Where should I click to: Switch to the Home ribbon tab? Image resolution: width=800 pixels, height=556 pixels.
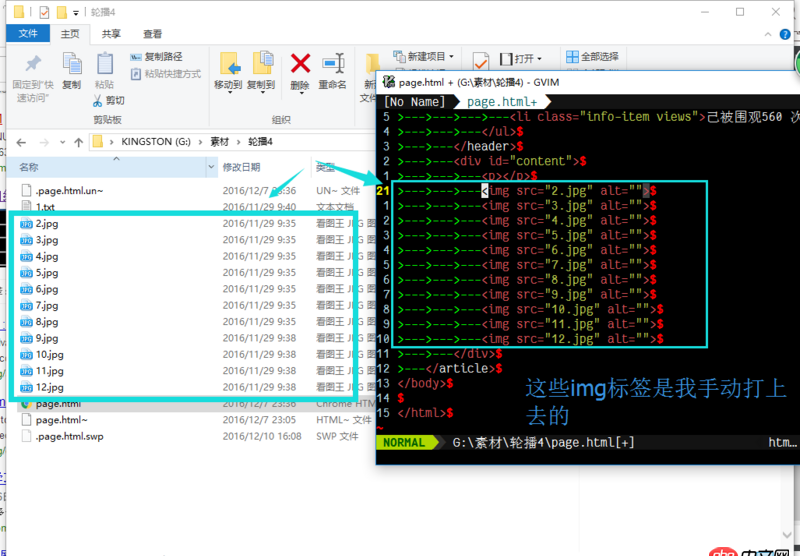coord(70,34)
